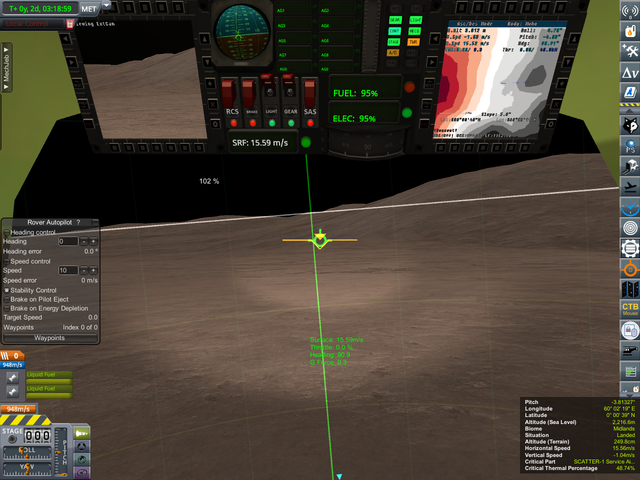The width and height of the screenshot is (640, 480).
Task: Enable Speed control checkbox
Action: [7, 261]
